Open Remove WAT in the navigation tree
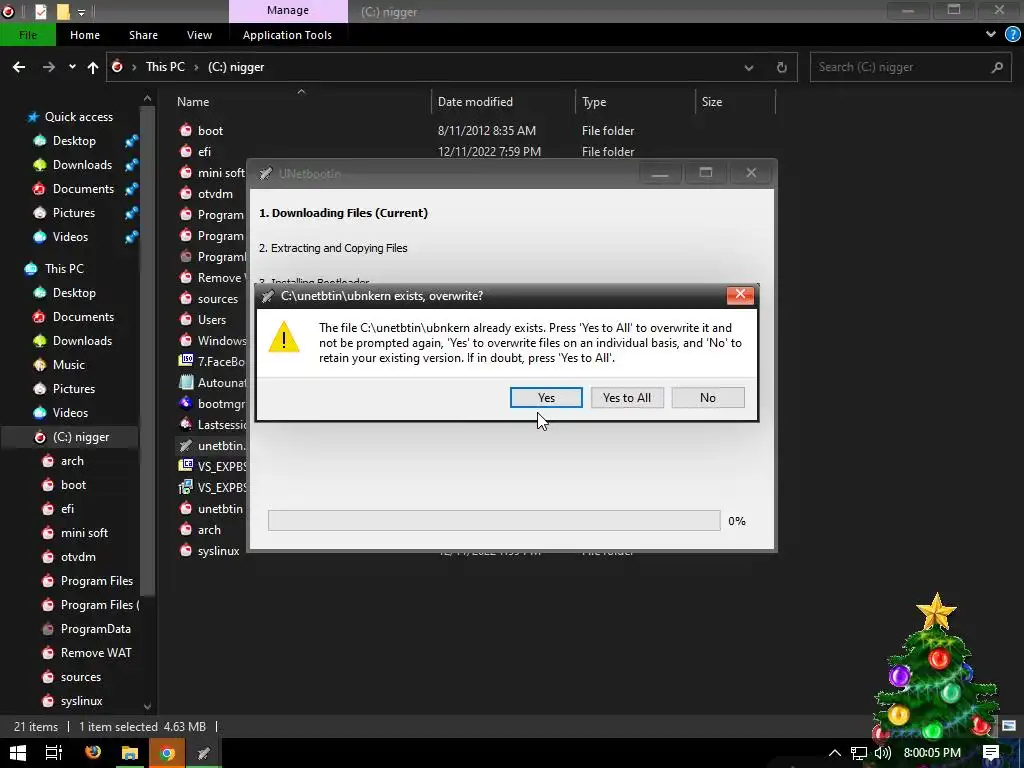 tap(96, 653)
